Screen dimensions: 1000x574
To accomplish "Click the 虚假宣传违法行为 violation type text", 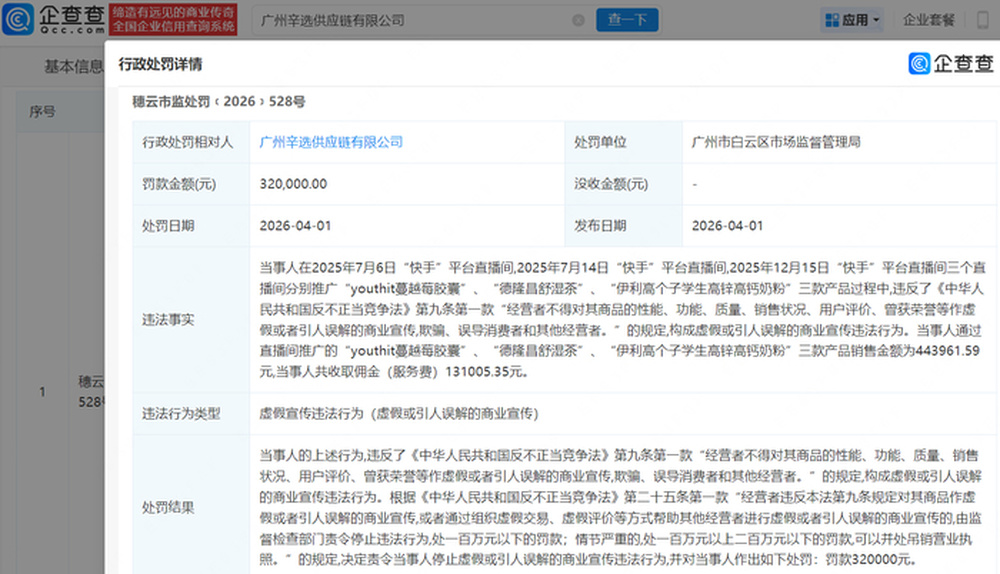I will 399,414.
